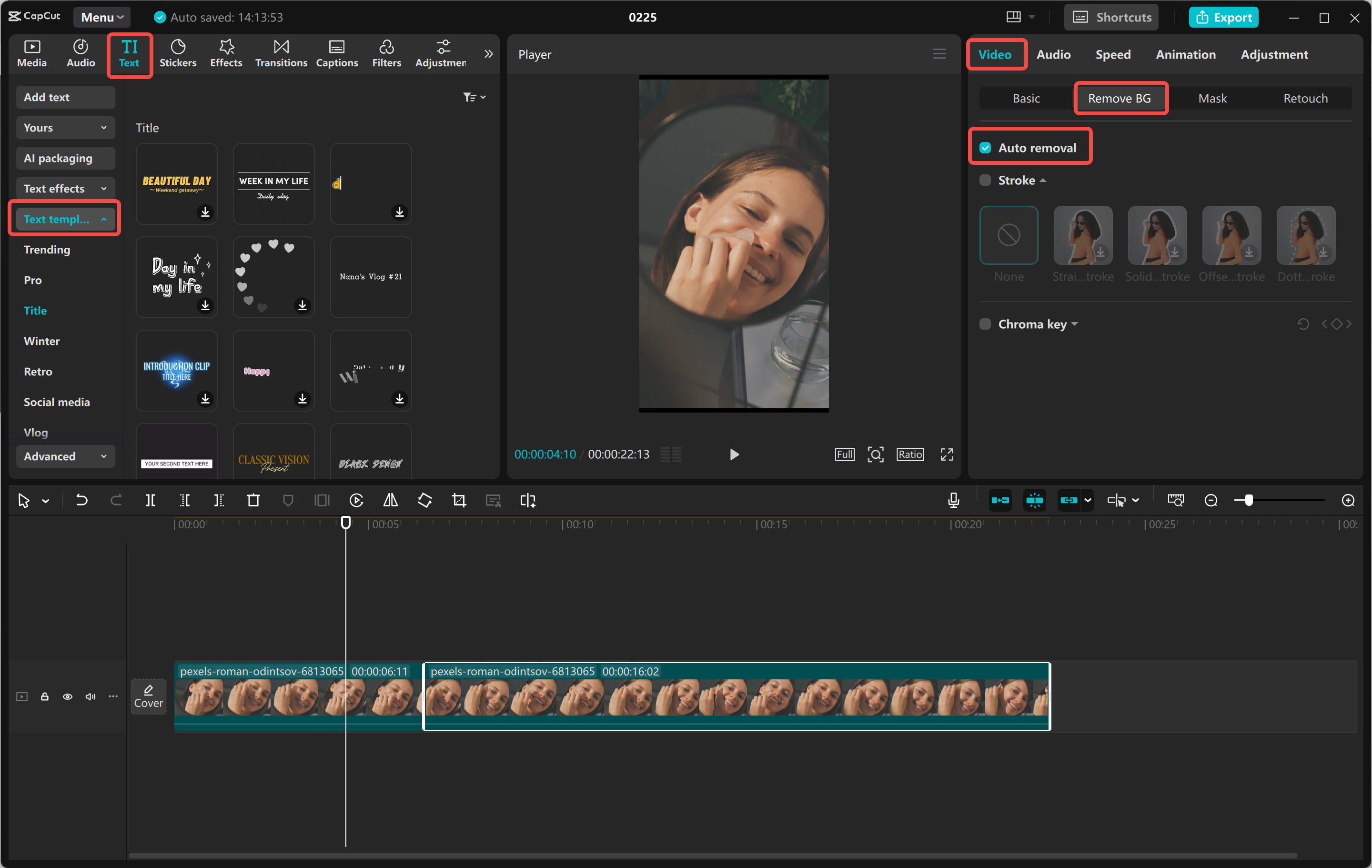Screen dimensions: 1372x868
Task: Crop the selected video clip
Action: pyautogui.click(x=459, y=500)
